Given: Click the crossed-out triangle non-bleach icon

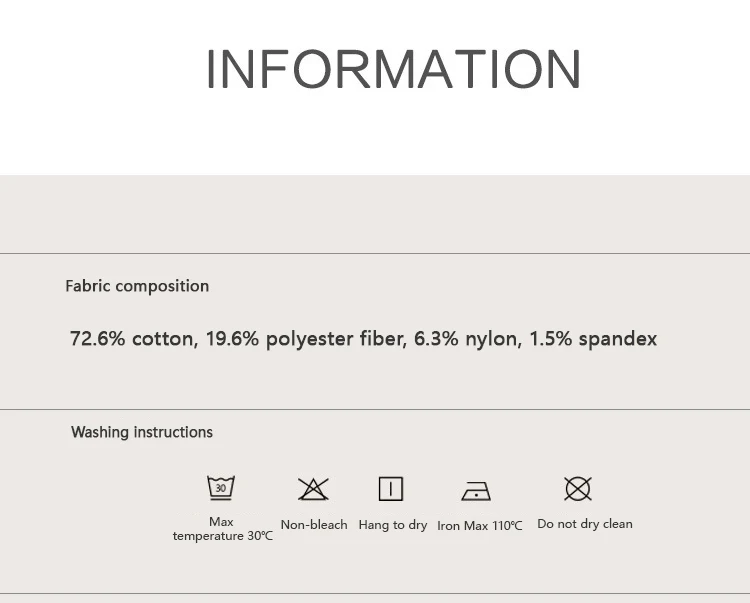Looking at the screenshot, I should 313,489.
